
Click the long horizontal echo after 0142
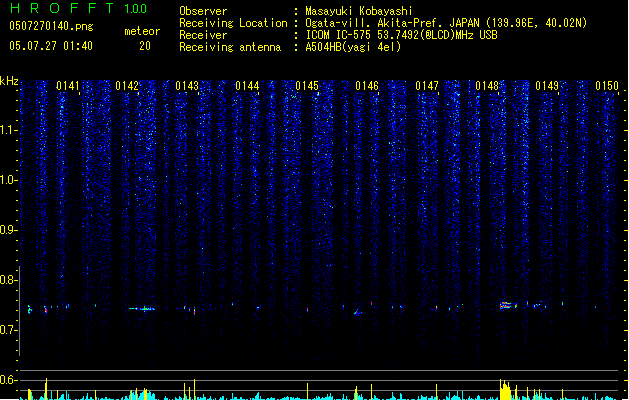point(142,309)
